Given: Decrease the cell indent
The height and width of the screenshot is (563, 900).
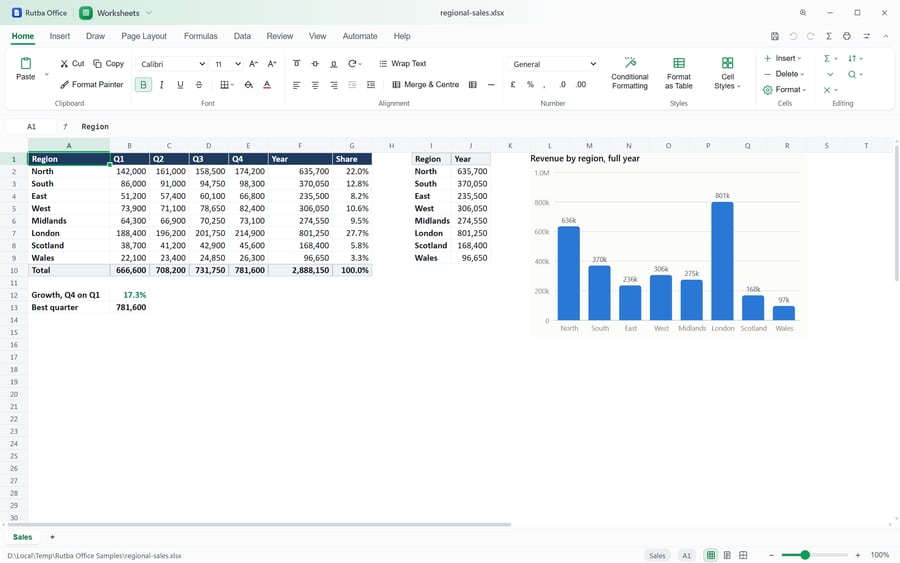Looking at the screenshot, I should point(352,85).
